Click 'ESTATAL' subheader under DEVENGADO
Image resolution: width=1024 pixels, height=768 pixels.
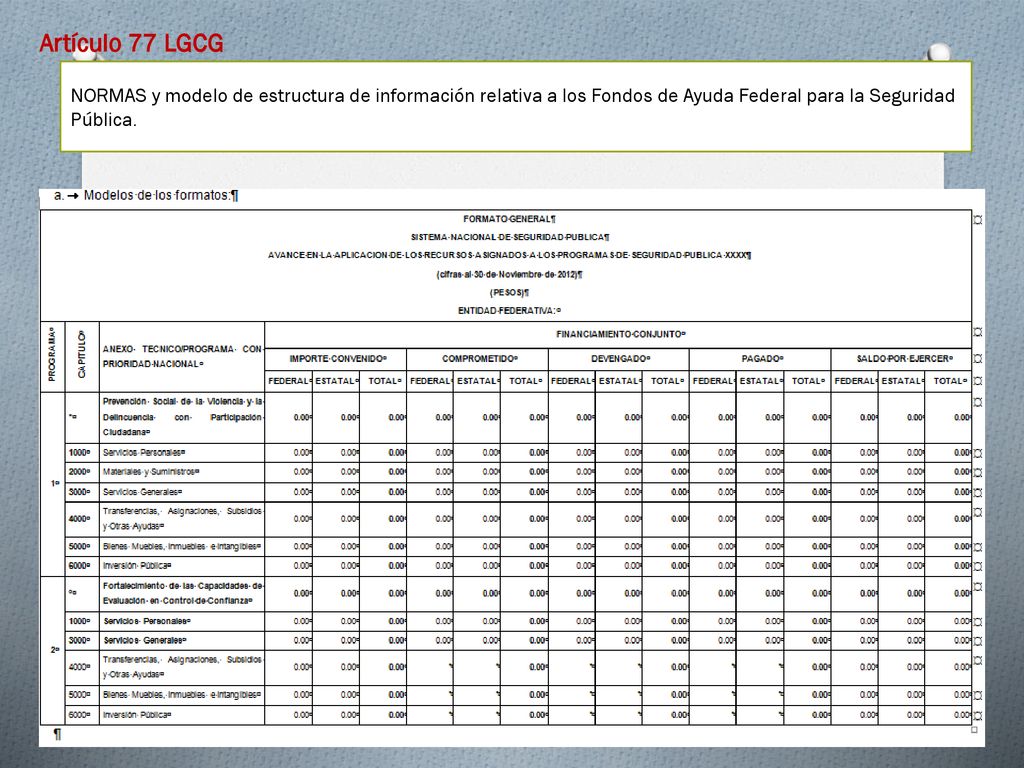pyautogui.click(x=619, y=381)
